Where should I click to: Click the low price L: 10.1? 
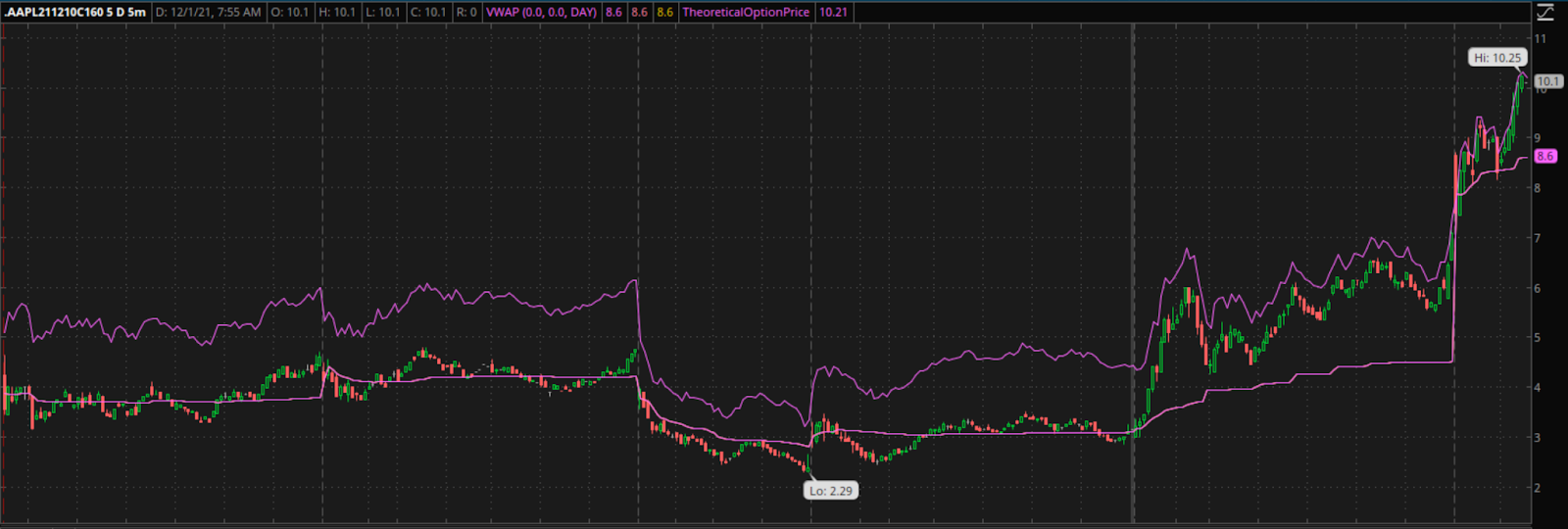click(x=382, y=12)
